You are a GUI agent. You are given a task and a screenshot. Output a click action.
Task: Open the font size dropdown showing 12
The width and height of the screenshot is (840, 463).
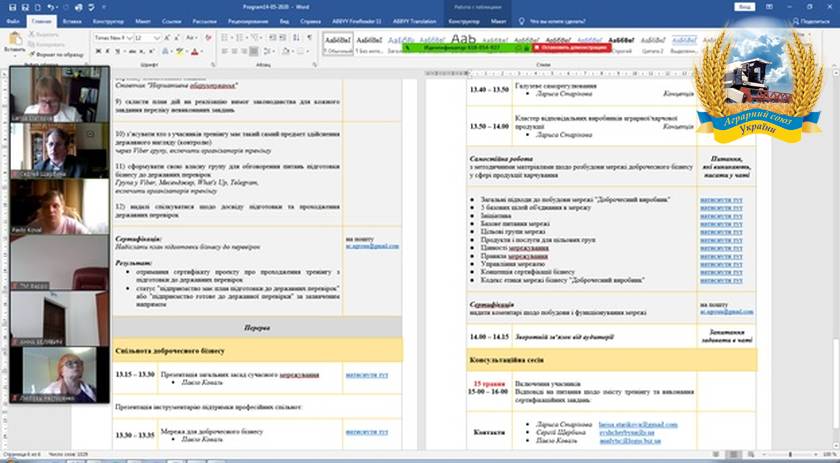[x=157, y=38]
